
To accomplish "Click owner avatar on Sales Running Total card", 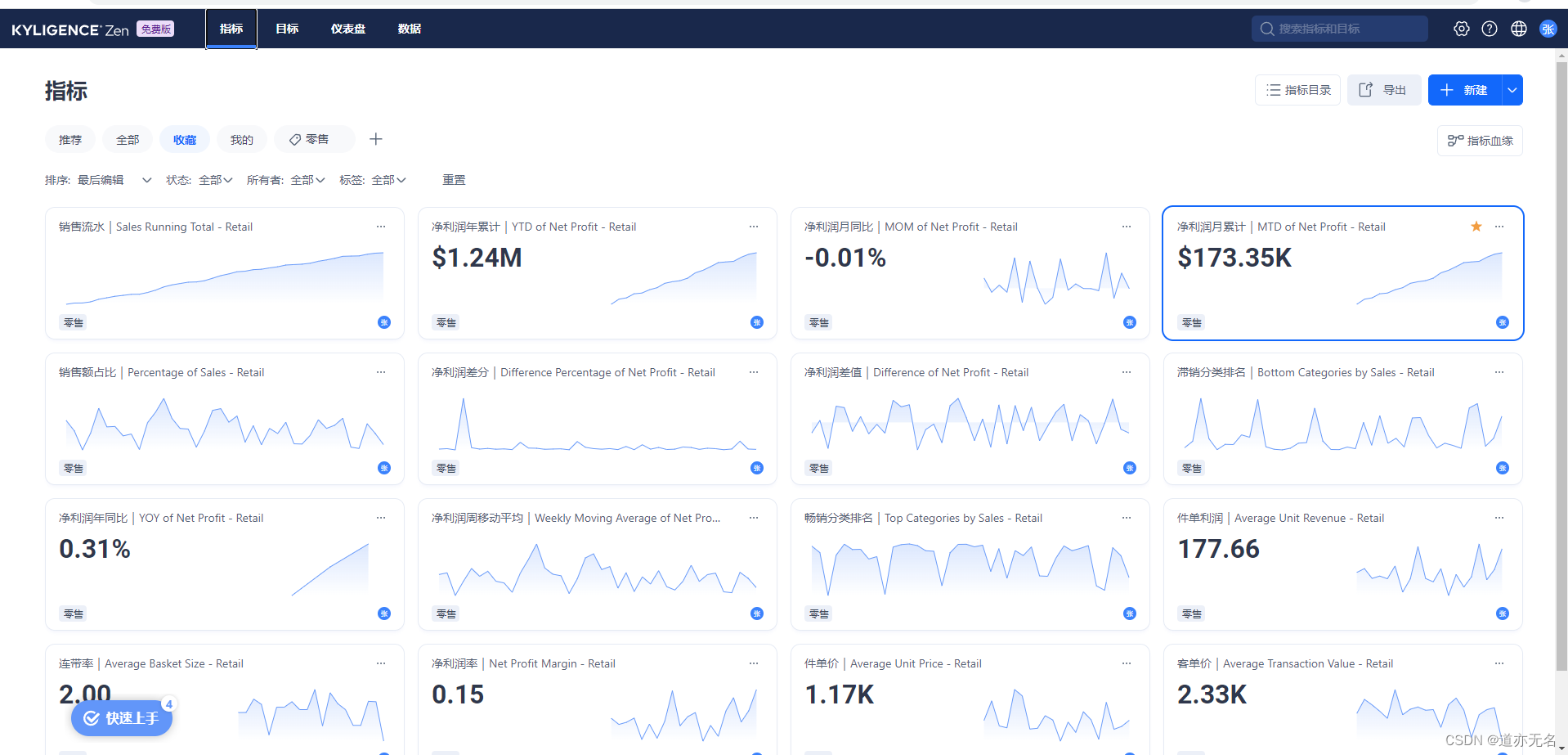I will (x=384, y=322).
